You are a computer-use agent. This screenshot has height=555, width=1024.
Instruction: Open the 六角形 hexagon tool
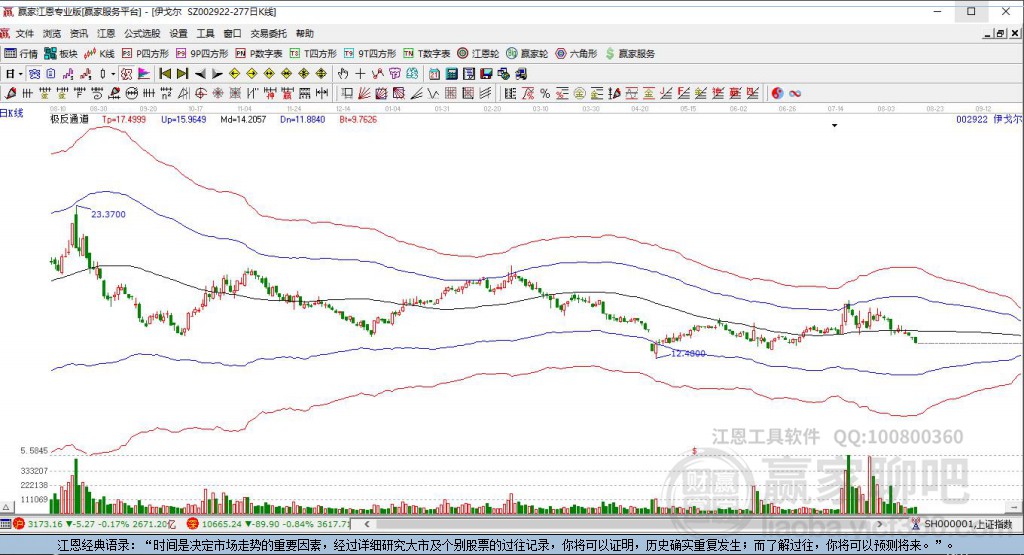pos(576,54)
